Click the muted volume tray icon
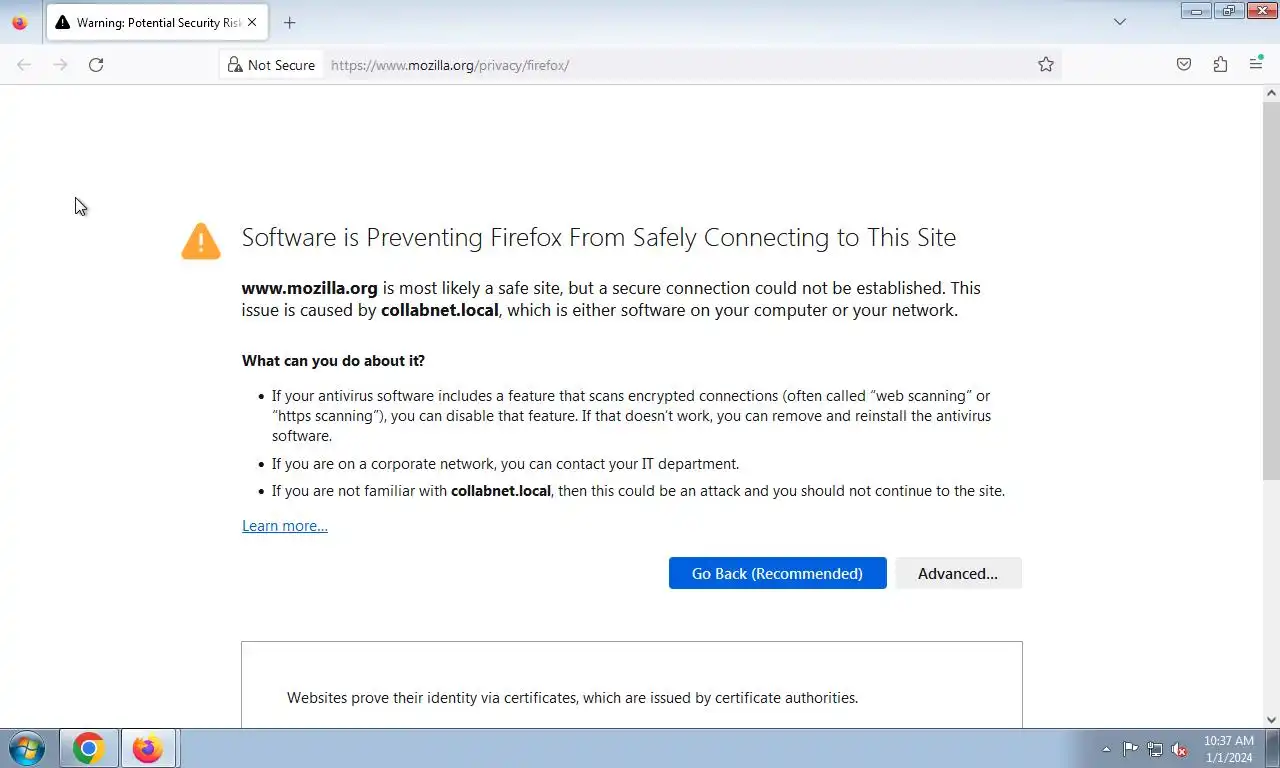The height and width of the screenshot is (768, 1280). point(1179,749)
